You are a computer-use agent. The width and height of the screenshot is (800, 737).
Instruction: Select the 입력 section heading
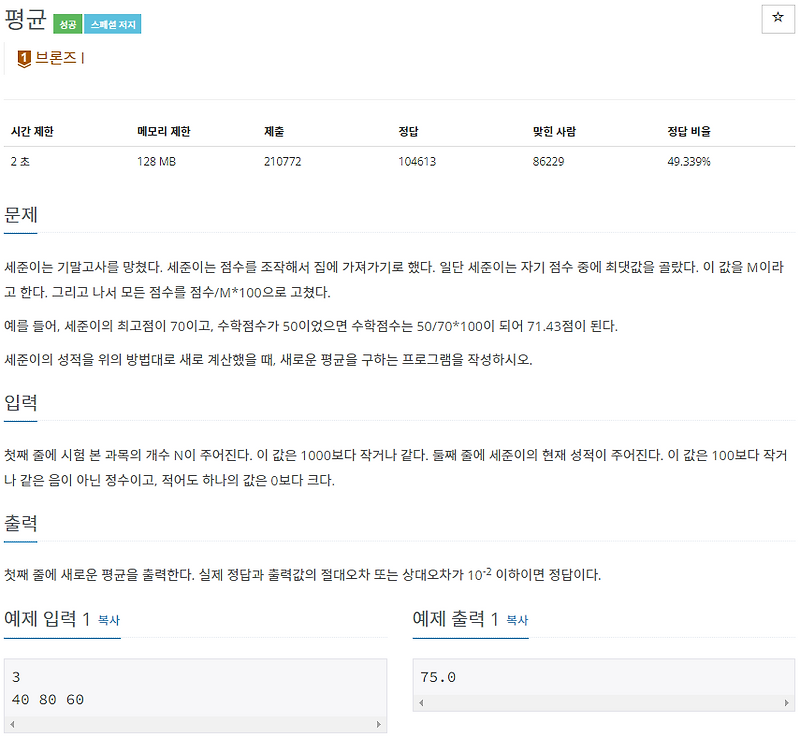(x=18, y=404)
